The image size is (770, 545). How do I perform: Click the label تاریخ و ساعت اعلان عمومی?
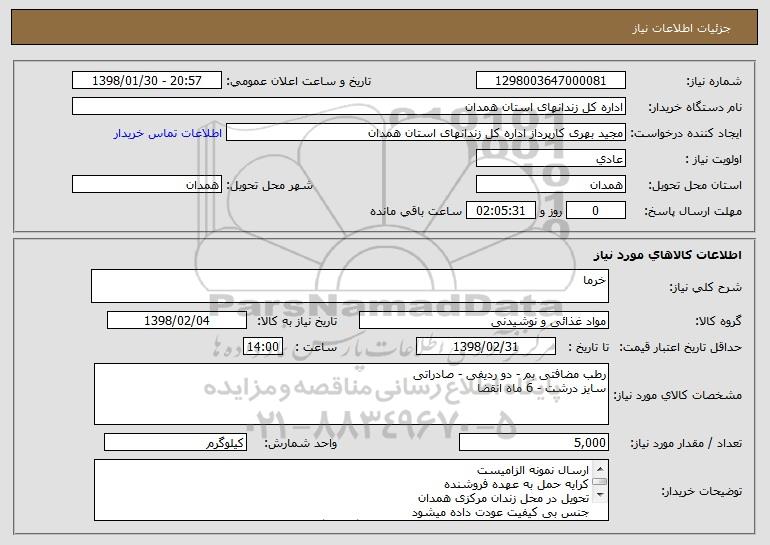coord(299,82)
